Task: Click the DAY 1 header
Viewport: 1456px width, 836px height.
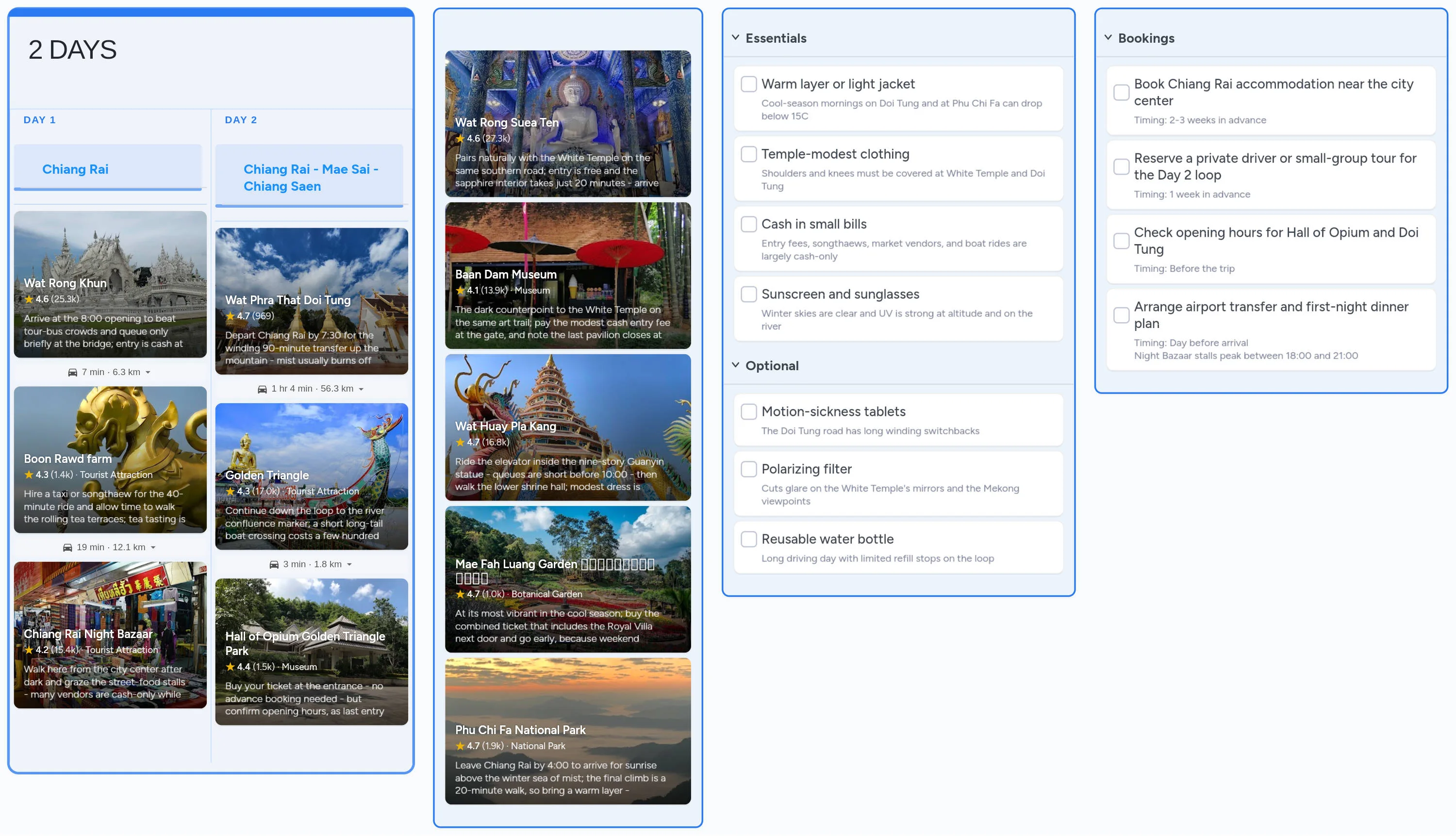Action: point(40,120)
